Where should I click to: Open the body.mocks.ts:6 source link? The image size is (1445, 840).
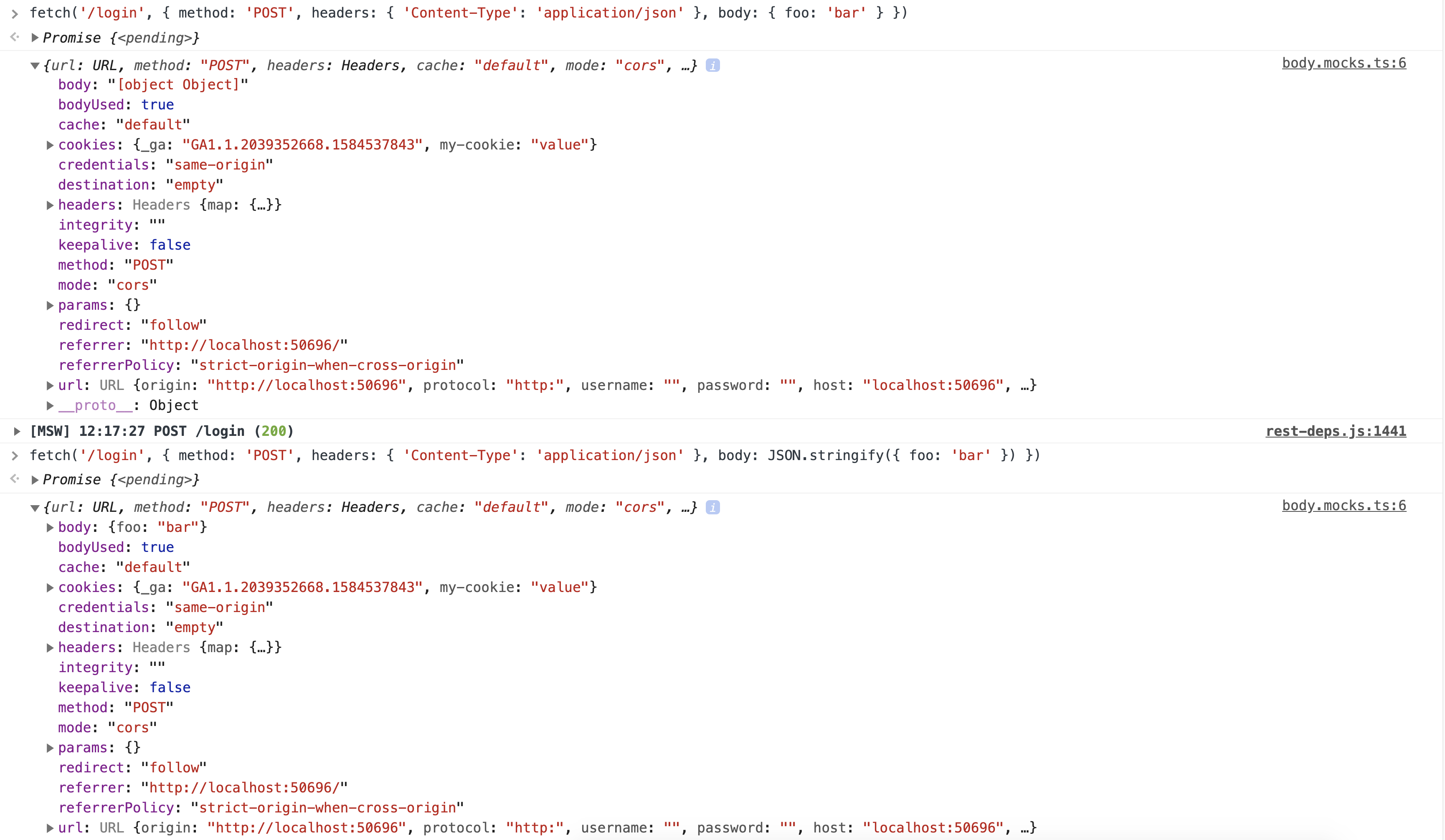tap(1344, 63)
